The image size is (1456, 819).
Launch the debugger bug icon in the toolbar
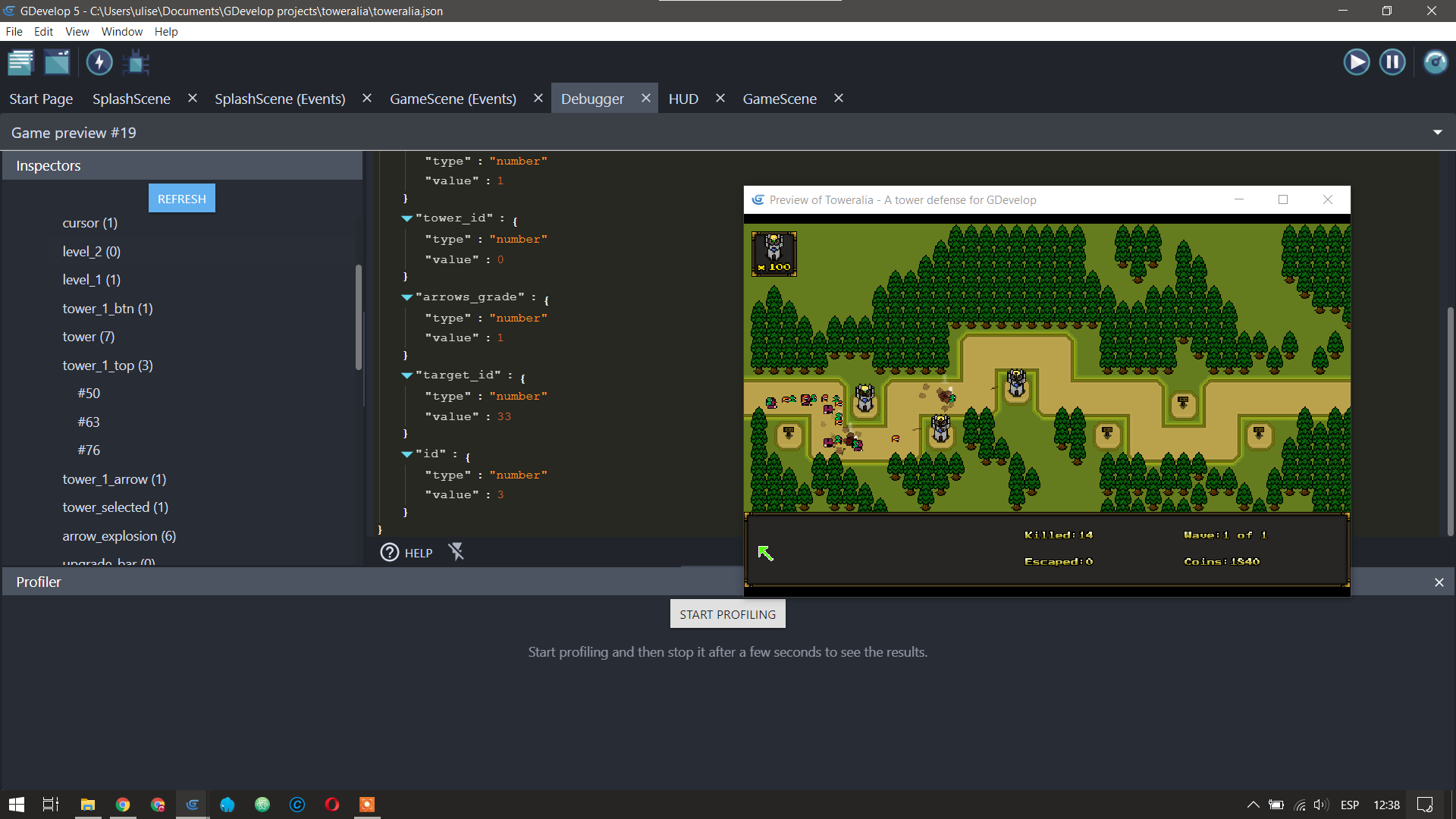[x=136, y=62]
